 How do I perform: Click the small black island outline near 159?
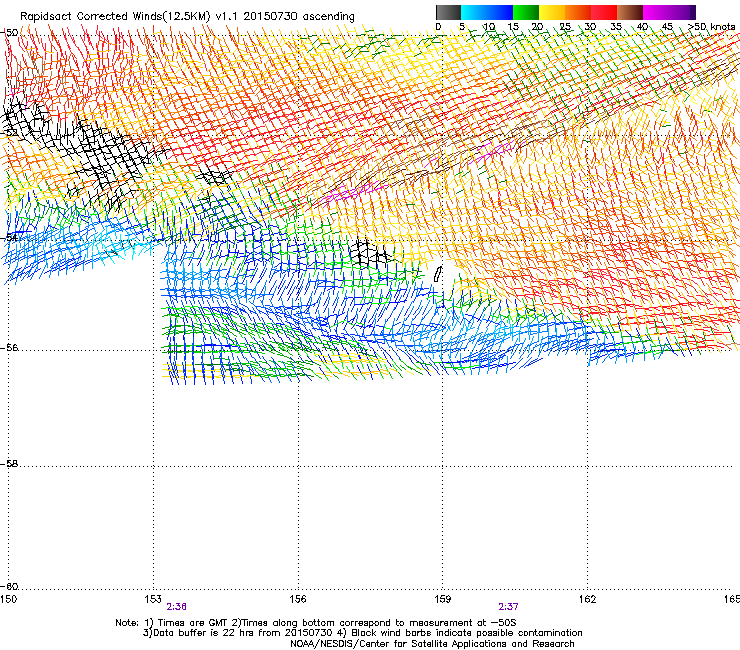coord(437,274)
